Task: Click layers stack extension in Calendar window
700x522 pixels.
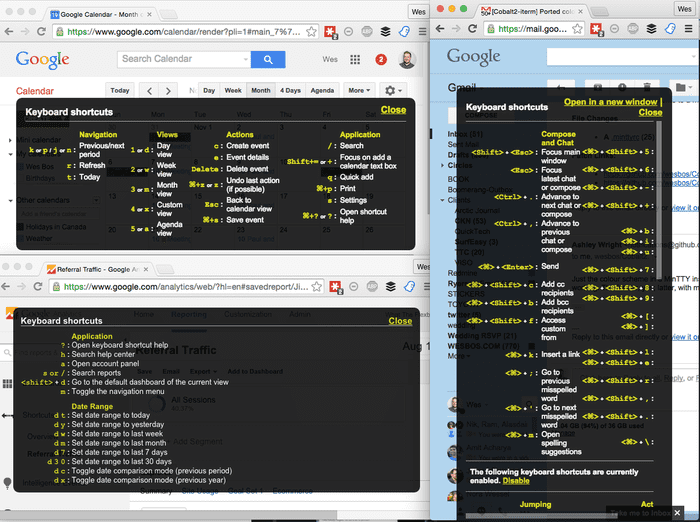Action: (385, 32)
